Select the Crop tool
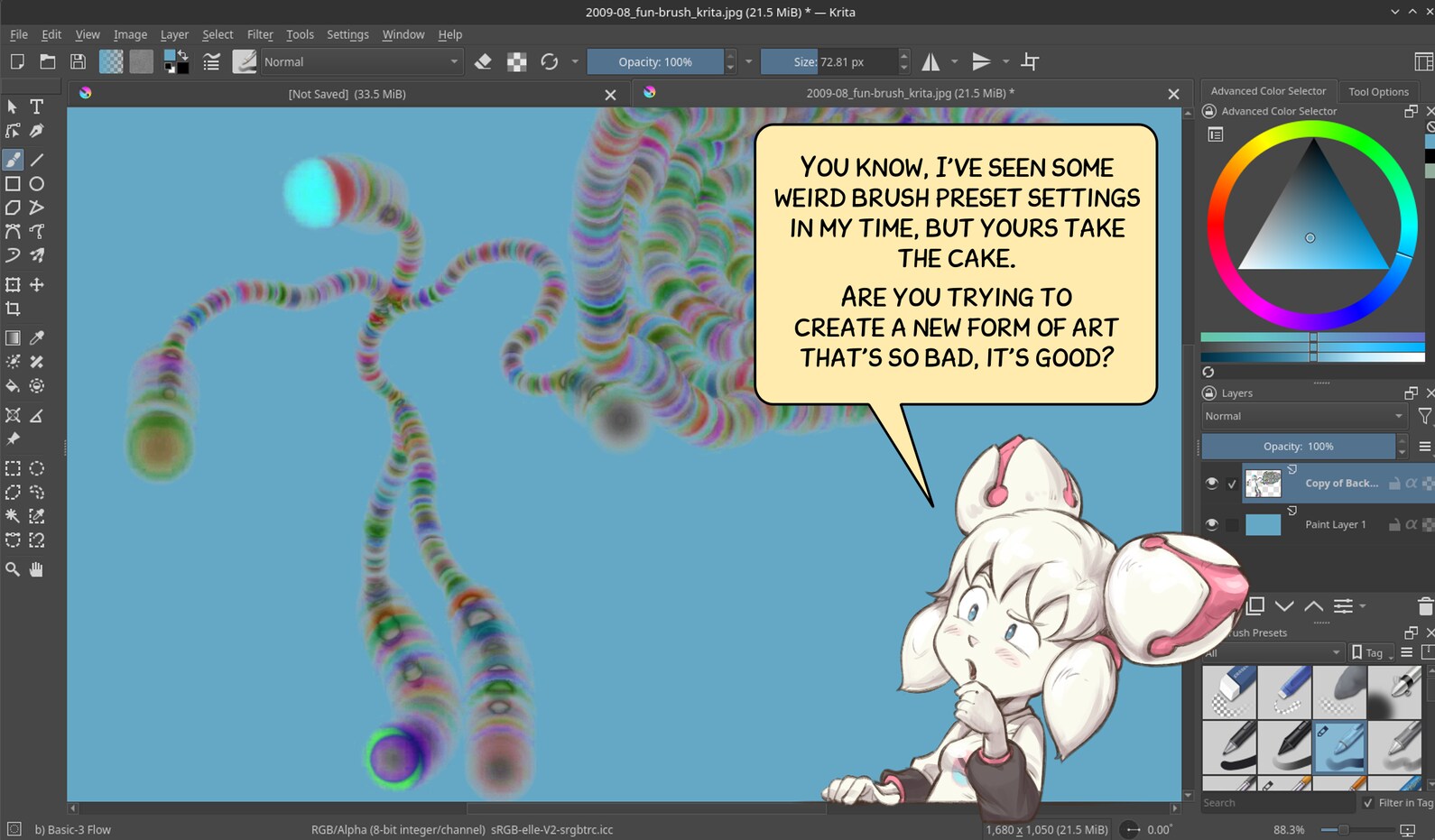The image size is (1435, 840). click(13, 309)
